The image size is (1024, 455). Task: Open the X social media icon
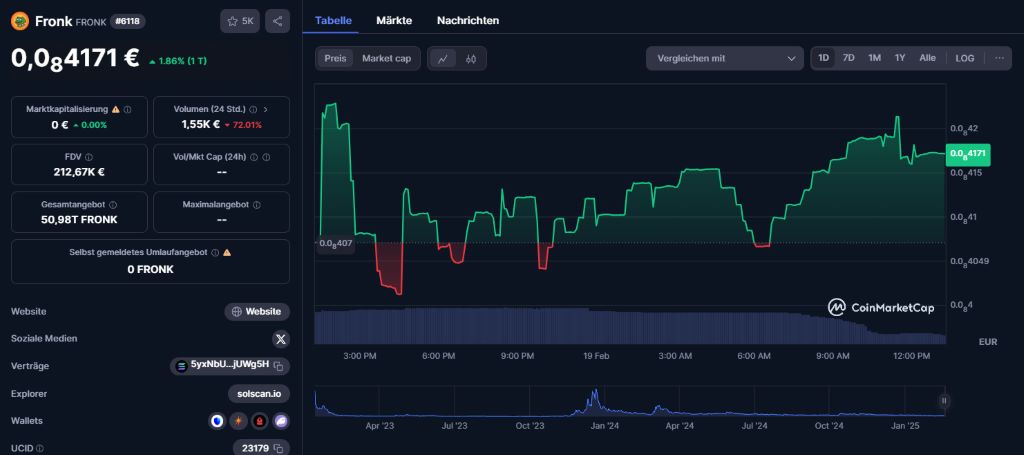[281, 339]
